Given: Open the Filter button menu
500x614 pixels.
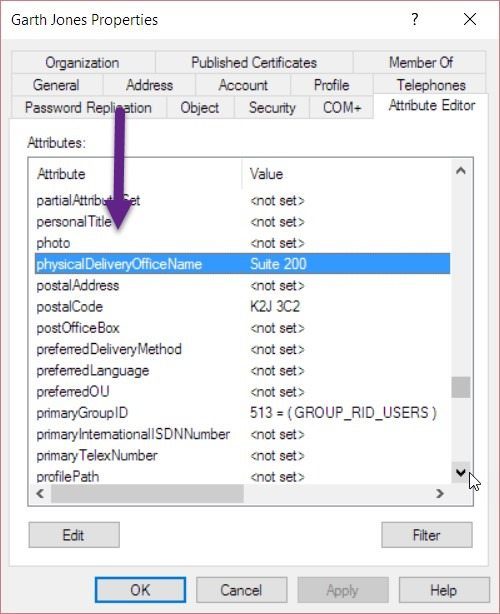Looking at the screenshot, I should (427, 535).
